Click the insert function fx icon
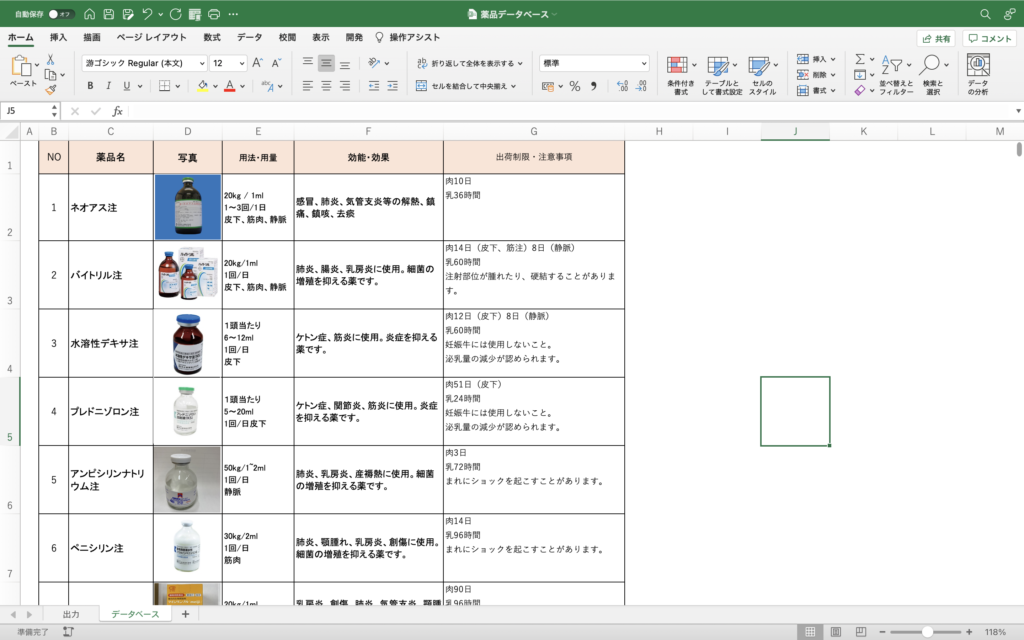This screenshot has height=640, width=1024. click(x=117, y=111)
